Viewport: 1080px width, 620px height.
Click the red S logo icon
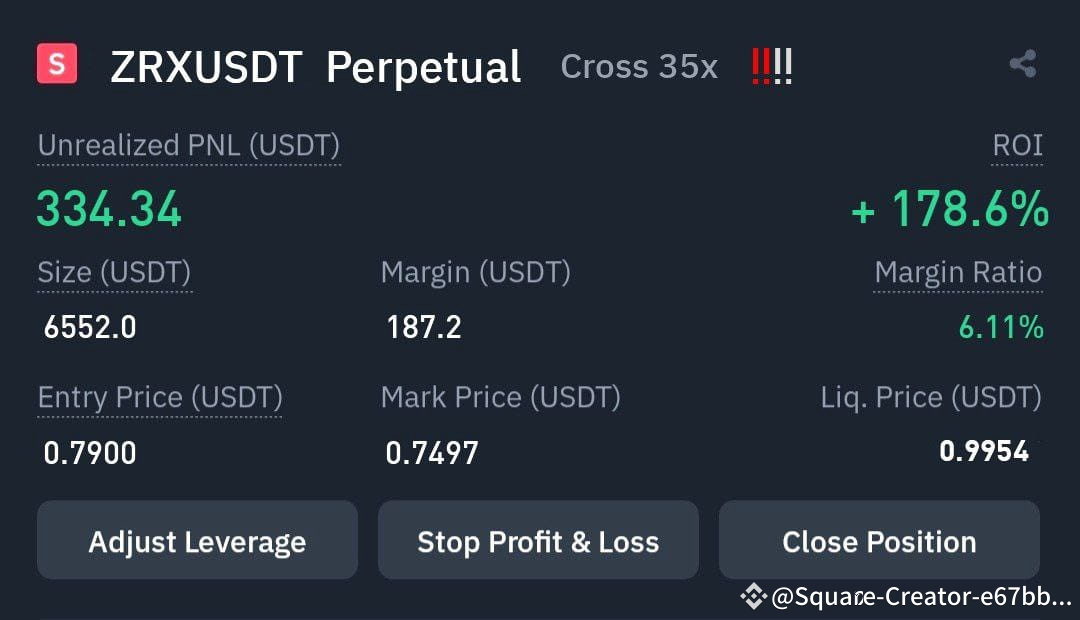[55, 64]
